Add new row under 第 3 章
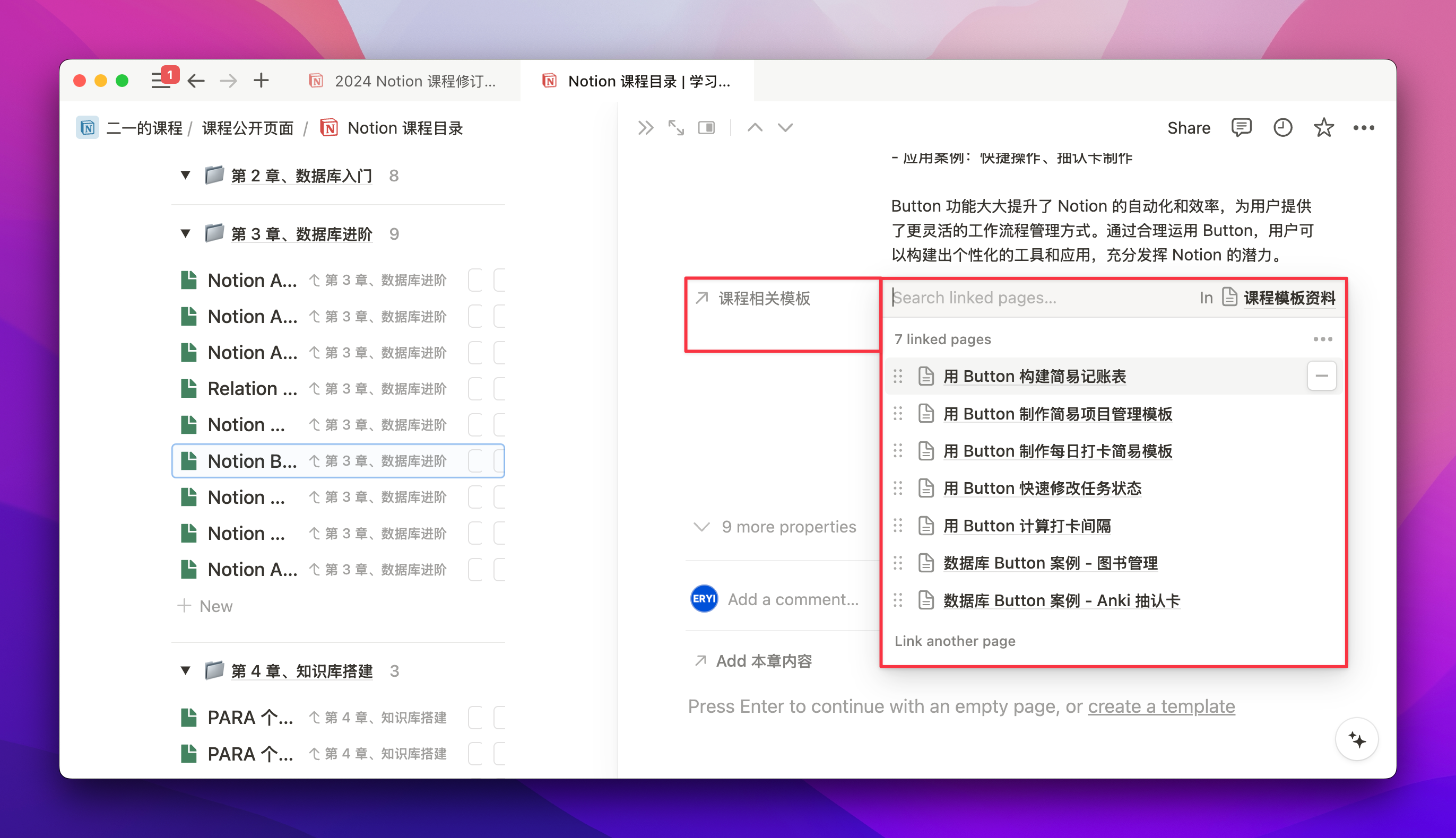The width and height of the screenshot is (1456, 838). pos(205,606)
